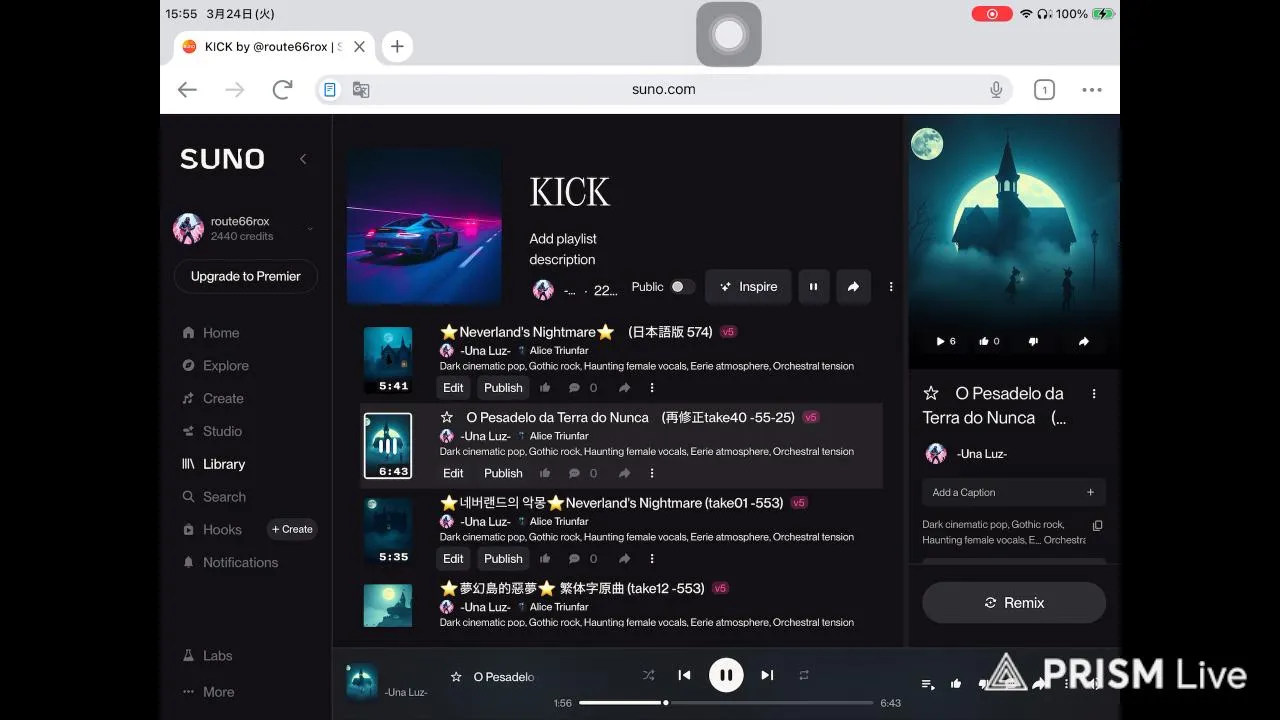This screenshot has height=720, width=1280.
Task: Dislike the song in the right detail panel
Action: 1033,341
